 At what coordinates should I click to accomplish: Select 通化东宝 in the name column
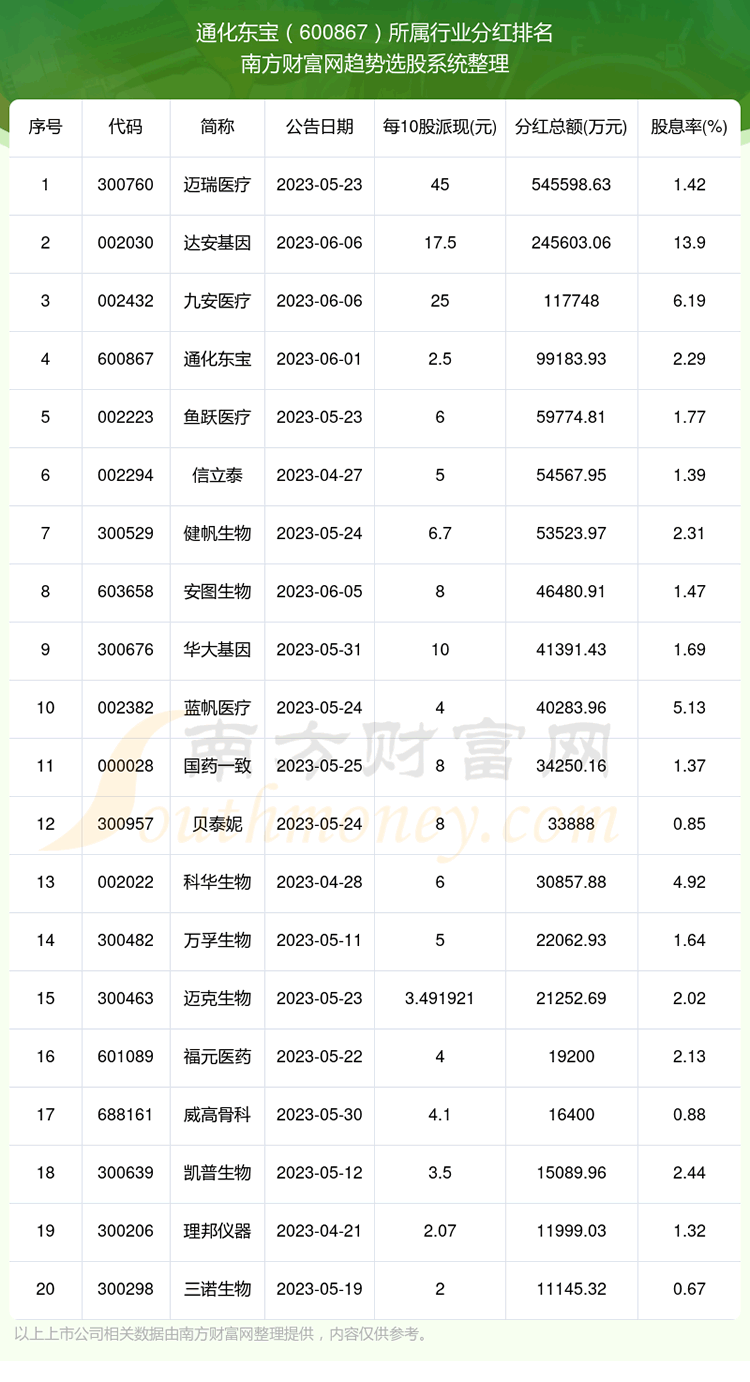pyautogui.click(x=217, y=359)
